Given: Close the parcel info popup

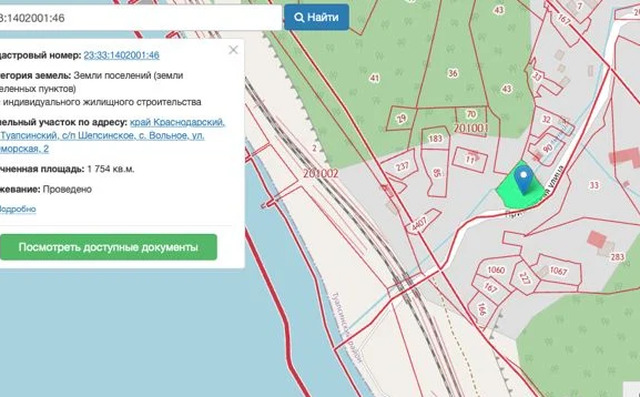Looking at the screenshot, I should tap(233, 50).
